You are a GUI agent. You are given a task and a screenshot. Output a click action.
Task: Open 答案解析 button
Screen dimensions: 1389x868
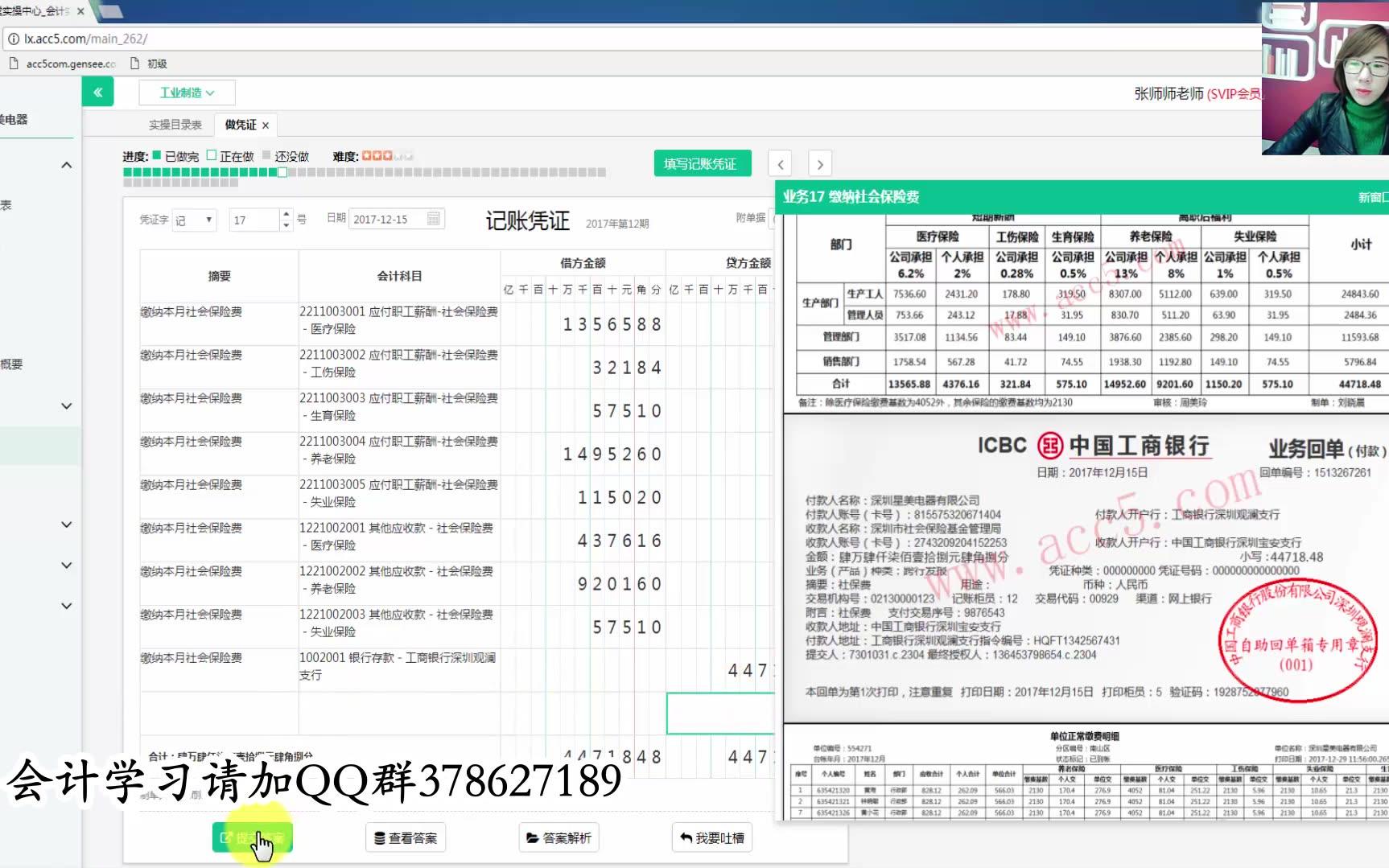coord(558,837)
